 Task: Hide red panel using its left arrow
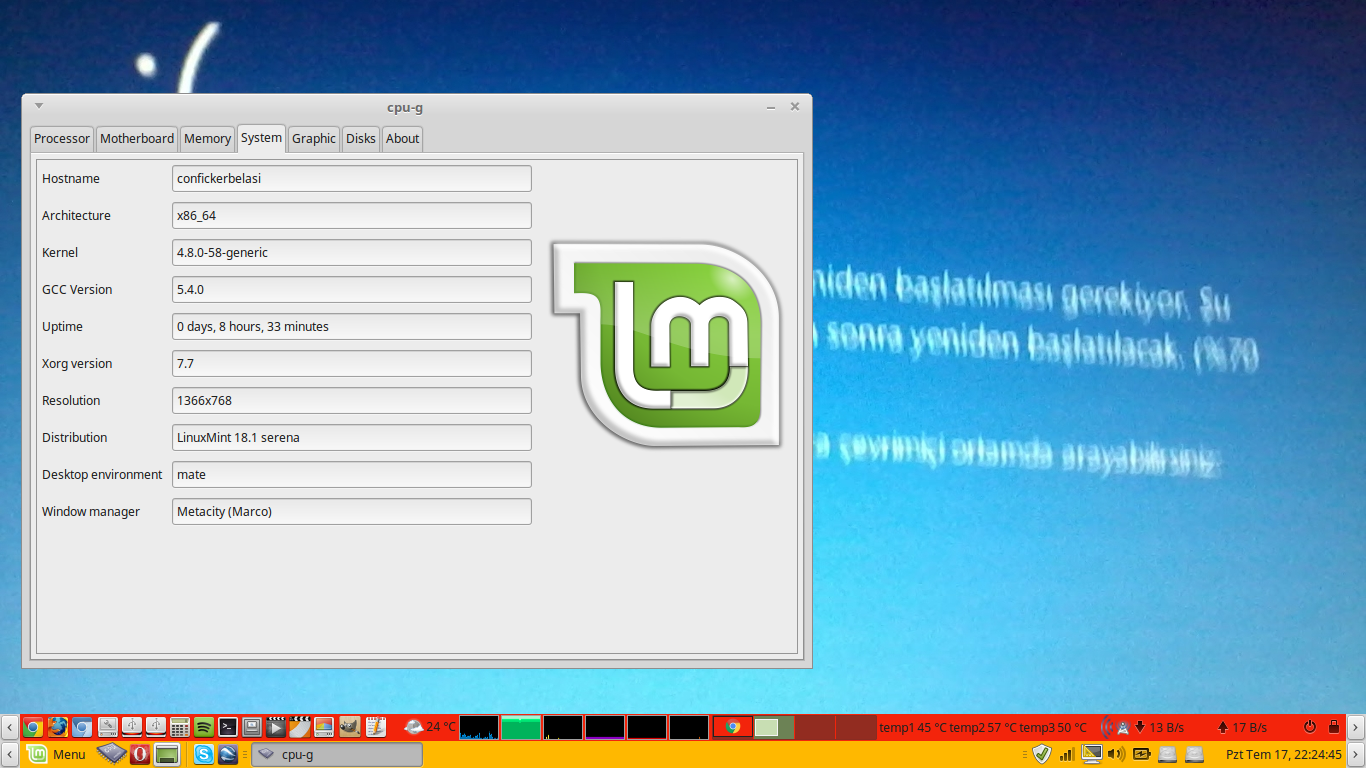(10, 727)
